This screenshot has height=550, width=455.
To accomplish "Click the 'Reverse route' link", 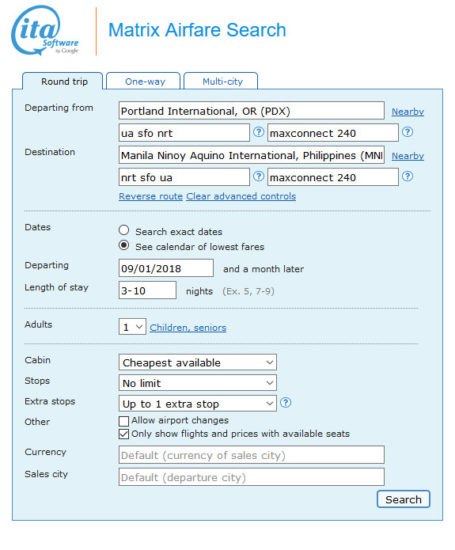I will (x=150, y=196).
